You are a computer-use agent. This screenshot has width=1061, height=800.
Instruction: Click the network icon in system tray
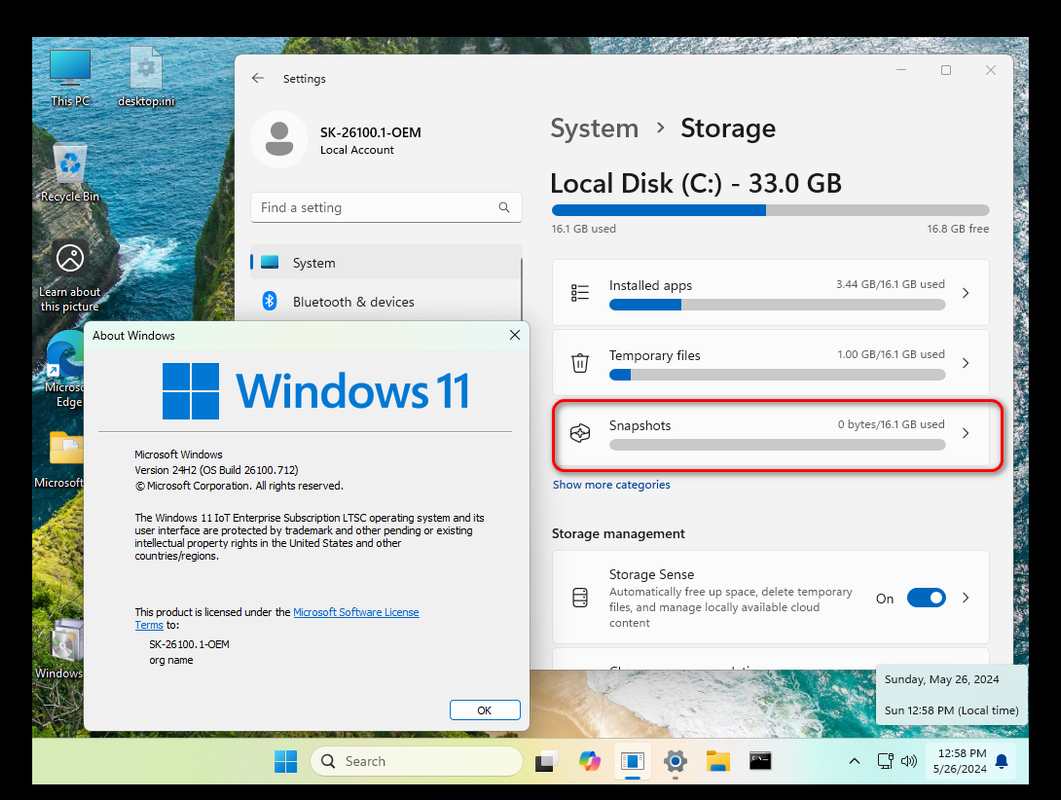tap(885, 761)
